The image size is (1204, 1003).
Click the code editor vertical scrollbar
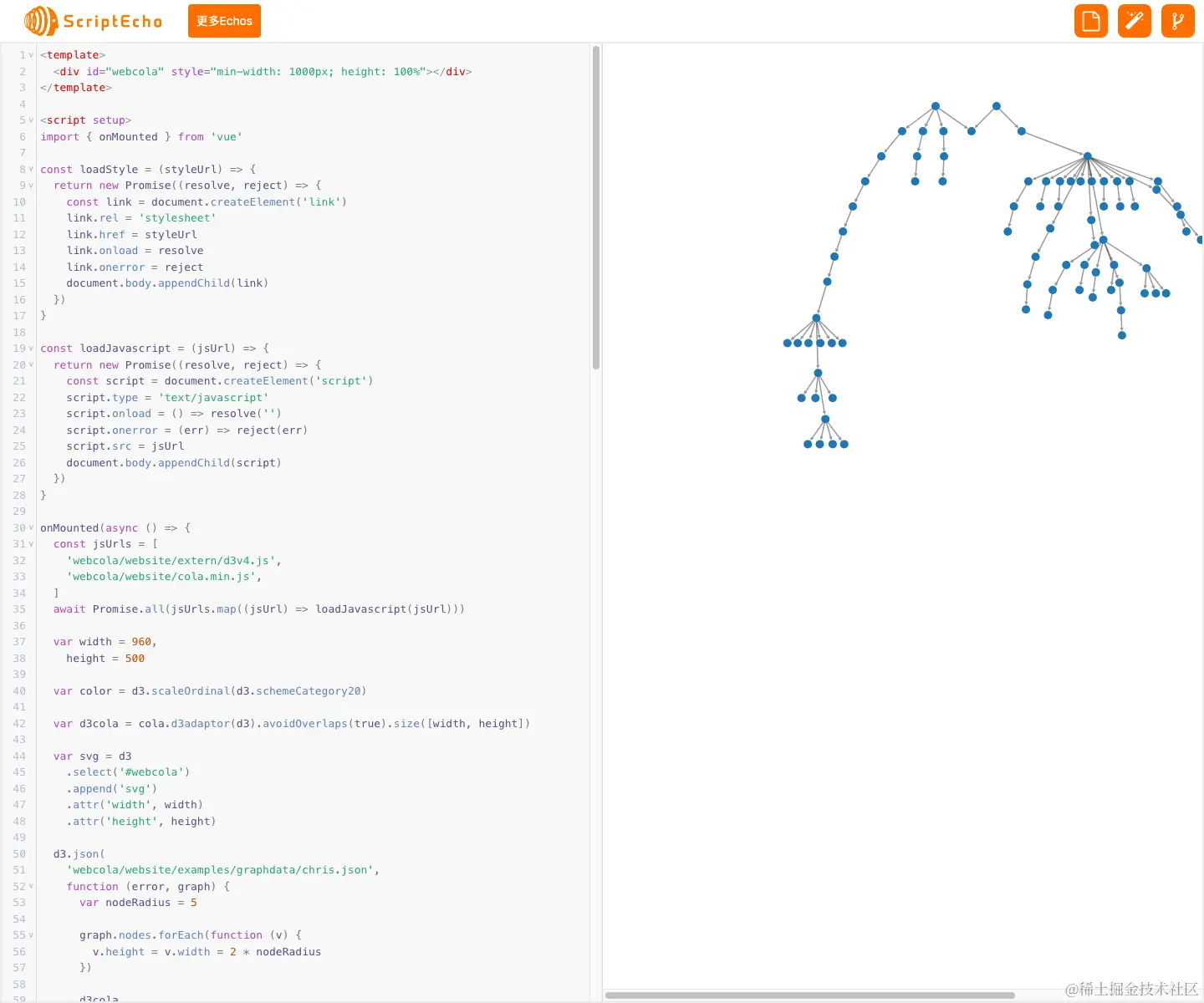tap(596, 207)
